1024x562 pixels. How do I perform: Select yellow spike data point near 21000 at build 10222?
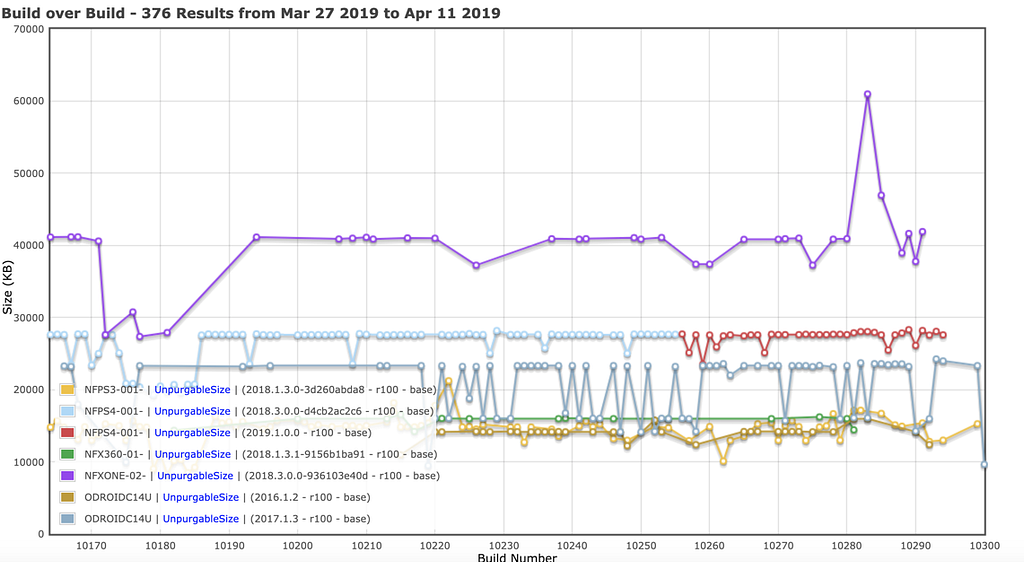click(x=449, y=381)
